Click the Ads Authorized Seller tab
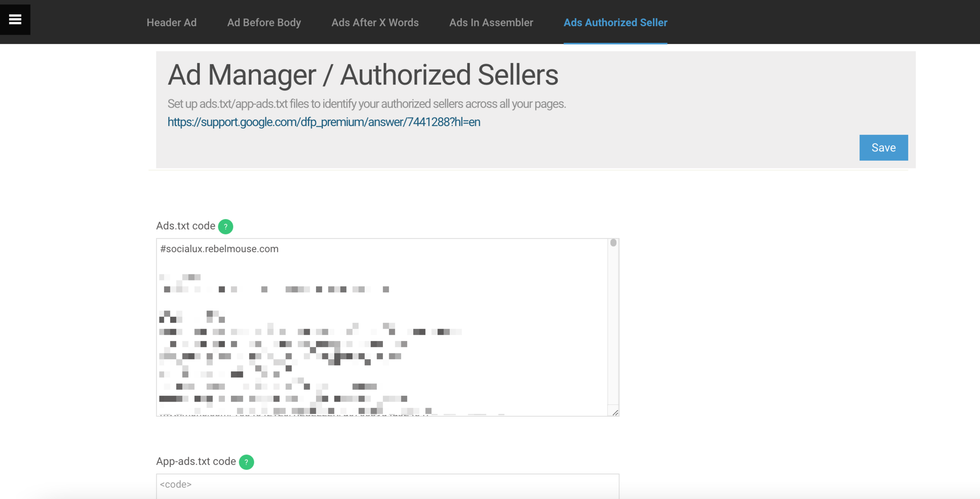This screenshot has height=499, width=980. (615, 22)
